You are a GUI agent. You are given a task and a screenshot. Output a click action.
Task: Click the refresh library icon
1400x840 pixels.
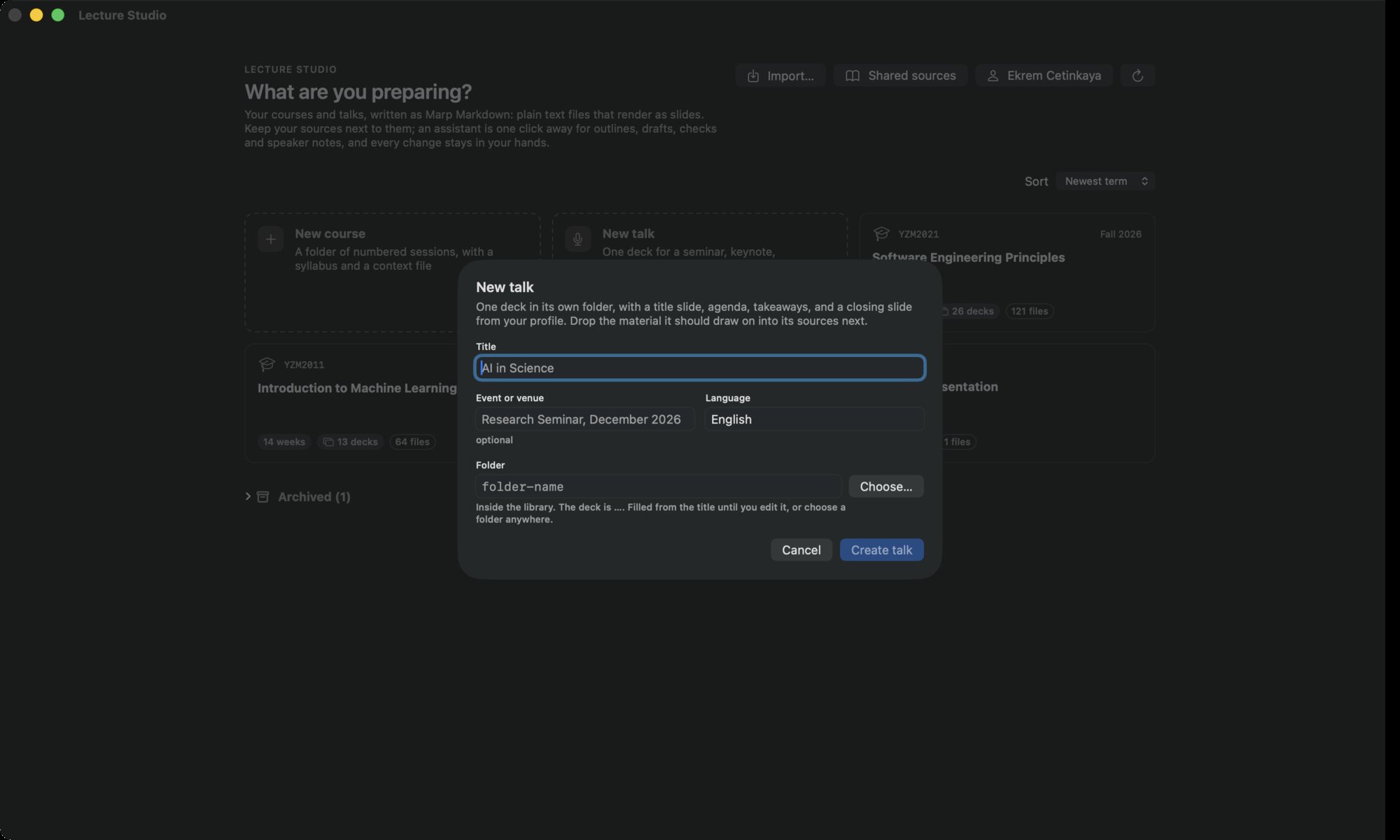[1137, 76]
